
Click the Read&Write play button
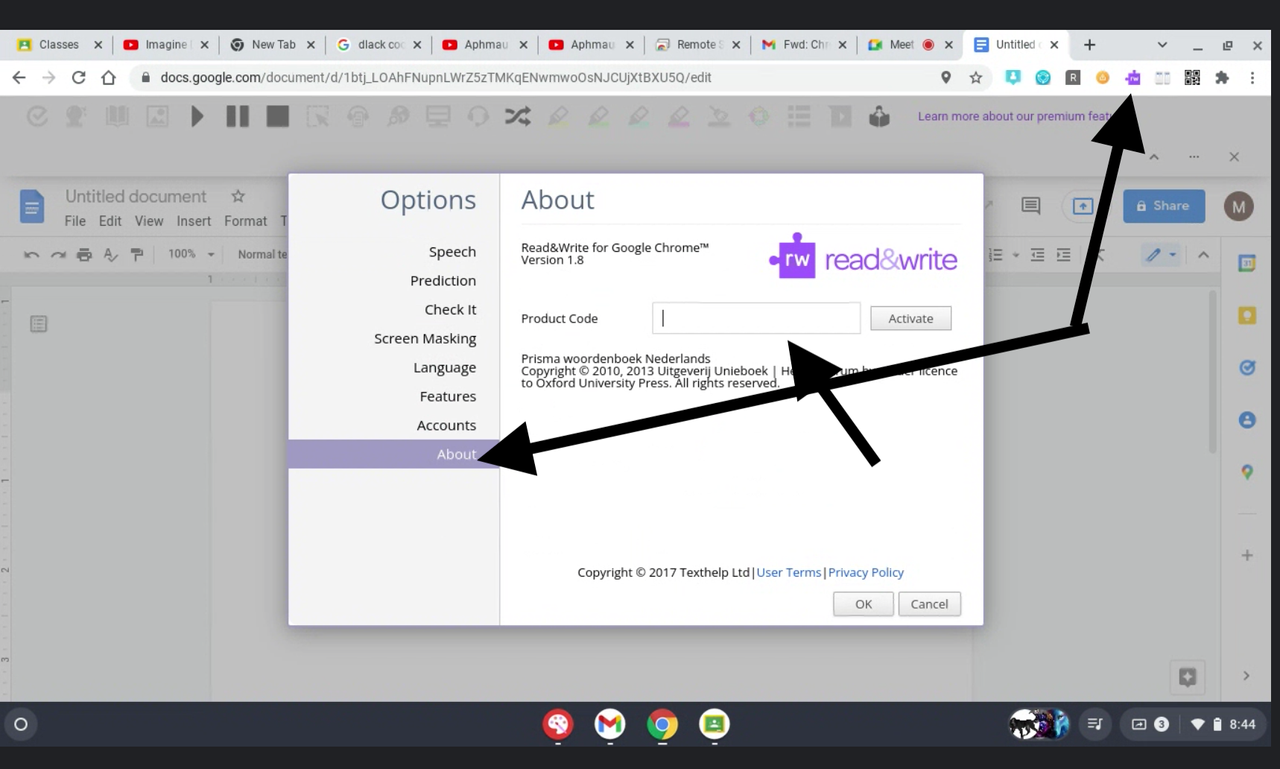click(x=198, y=117)
